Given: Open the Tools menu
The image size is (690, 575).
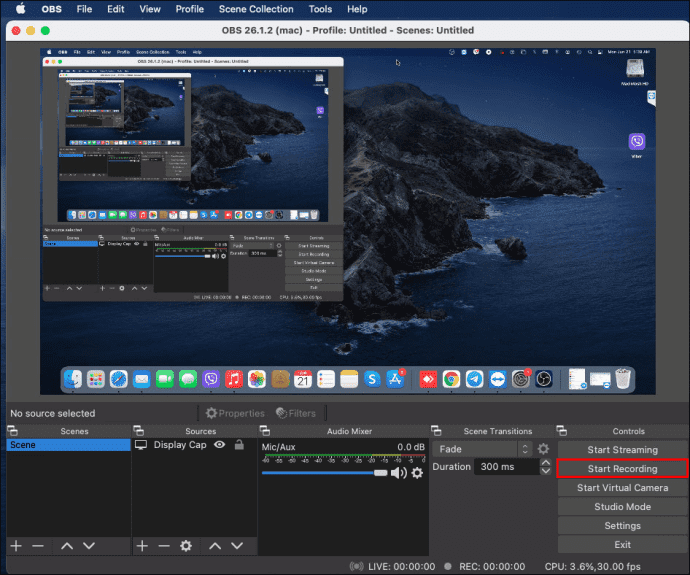Looking at the screenshot, I should (x=320, y=9).
